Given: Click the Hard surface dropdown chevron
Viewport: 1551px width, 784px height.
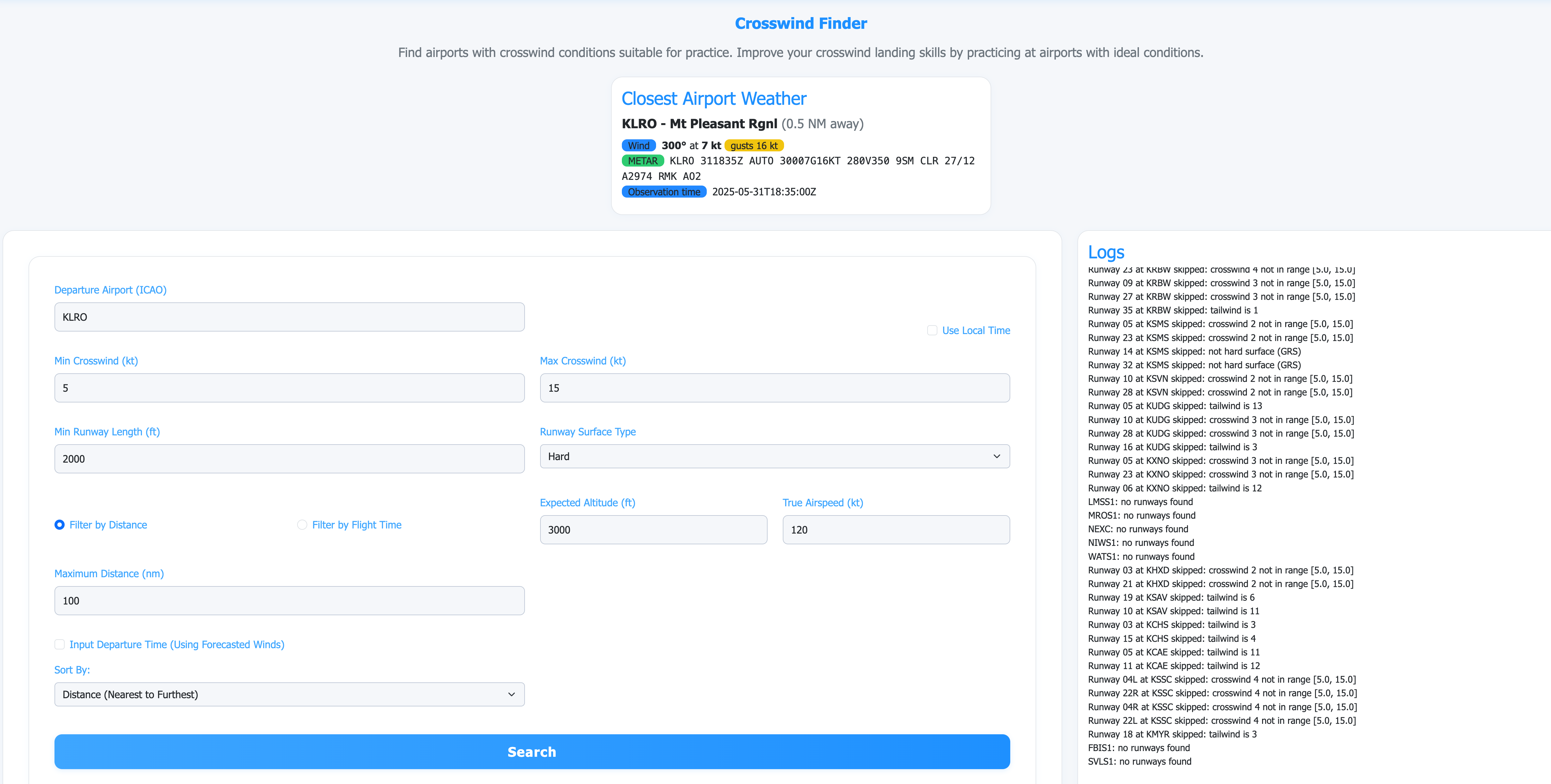Looking at the screenshot, I should pyautogui.click(x=997, y=457).
